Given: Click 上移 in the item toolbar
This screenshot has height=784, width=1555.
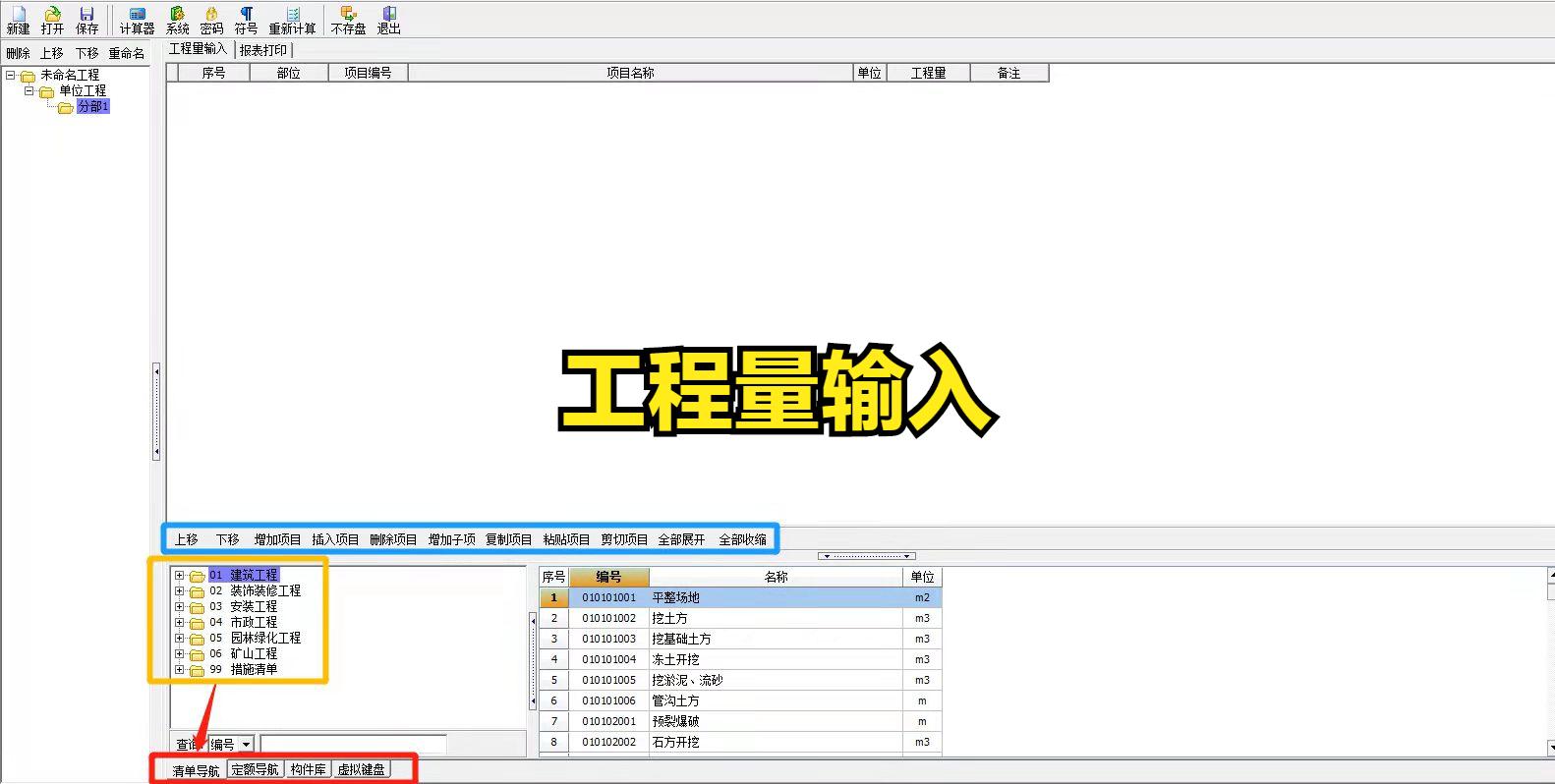Looking at the screenshot, I should pyautogui.click(x=187, y=539).
